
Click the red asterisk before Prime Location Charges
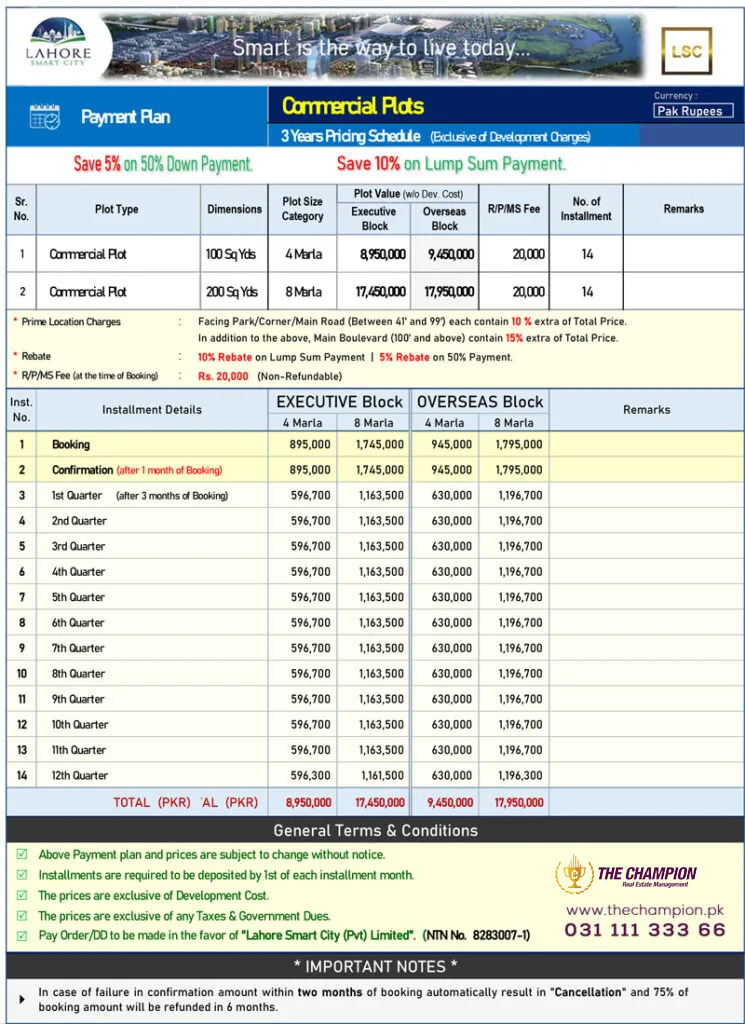[15, 321]
